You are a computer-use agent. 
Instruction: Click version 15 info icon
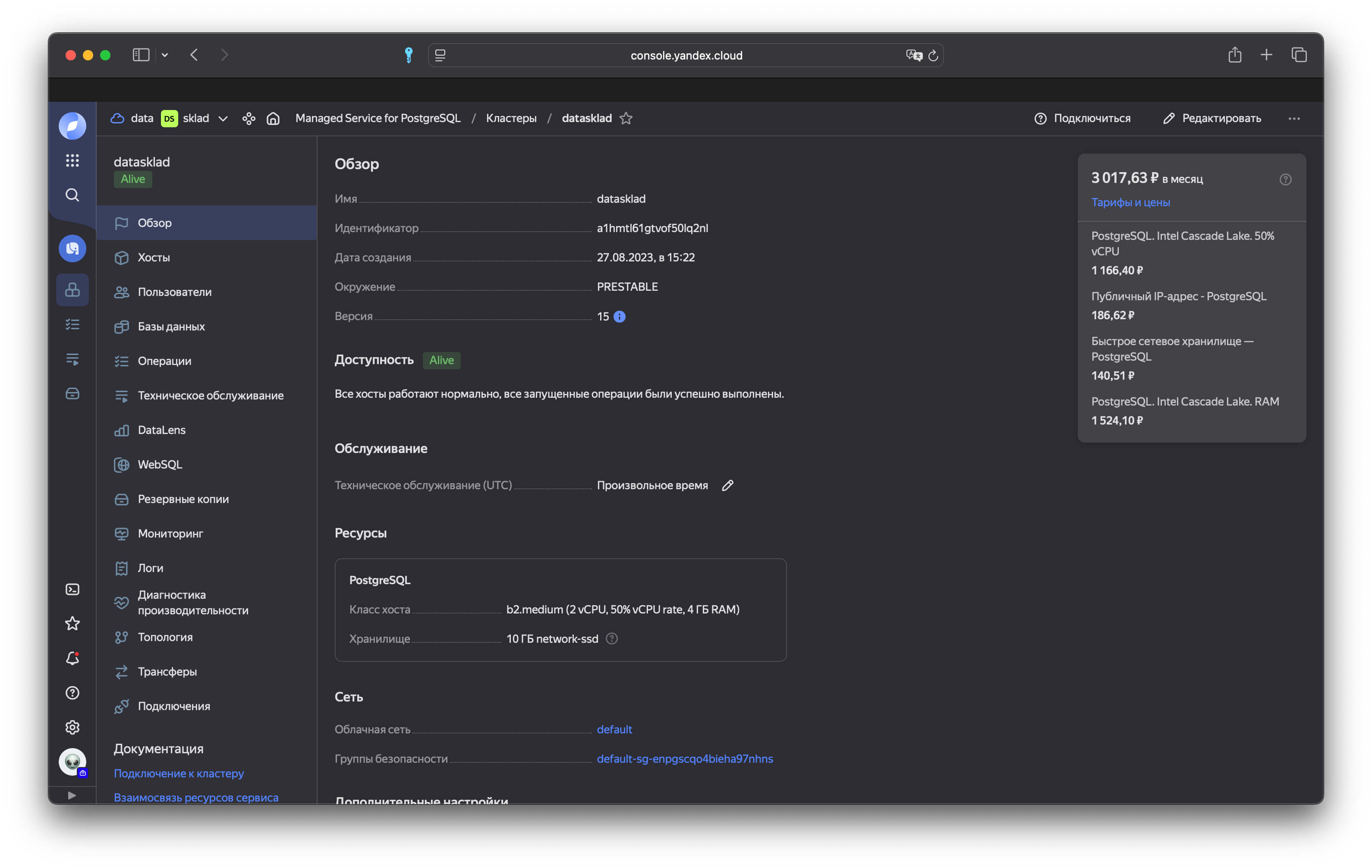[x=619, y=317]
